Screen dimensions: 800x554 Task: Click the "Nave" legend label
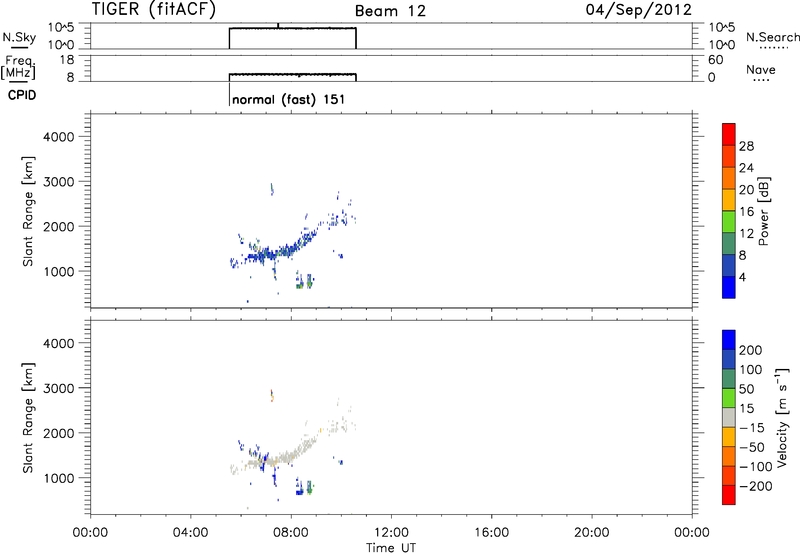[x=761, y=69]
